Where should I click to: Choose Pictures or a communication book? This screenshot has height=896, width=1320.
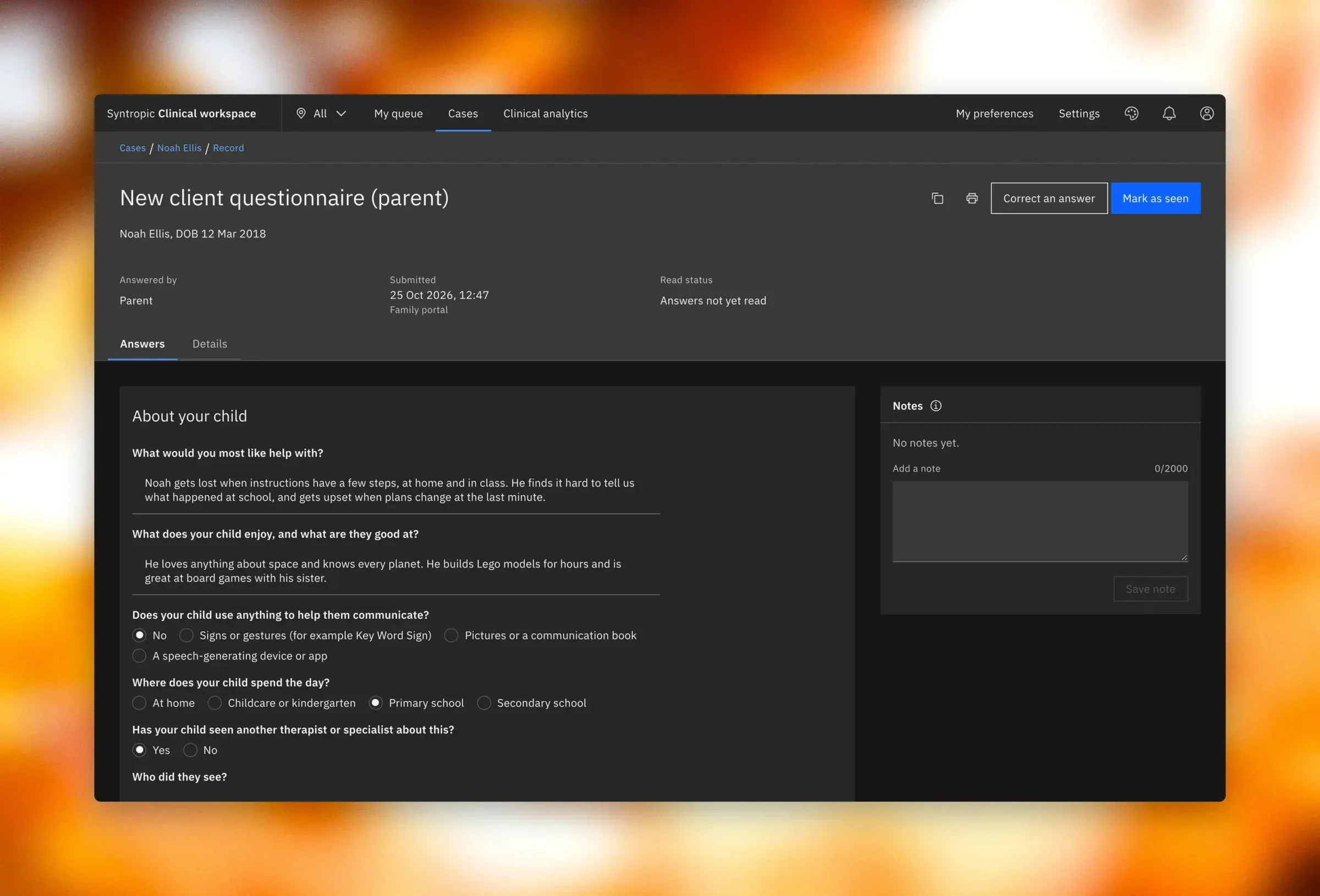click(x=452, y=635)
